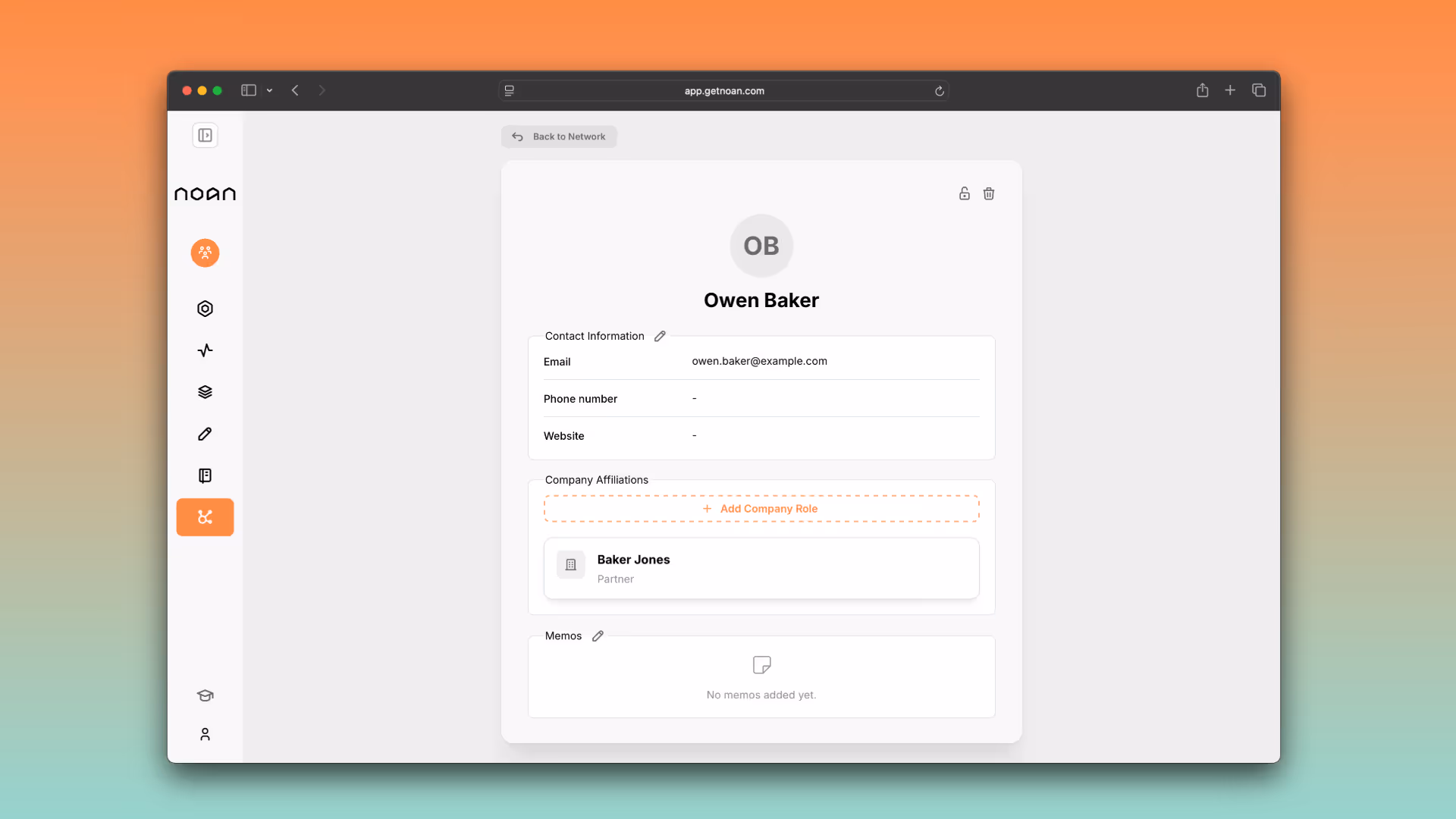The width and height of the screenshot is (1456, 819).
Task: Click the page reader icon in address bar
Action: click(x=510, y=91)
